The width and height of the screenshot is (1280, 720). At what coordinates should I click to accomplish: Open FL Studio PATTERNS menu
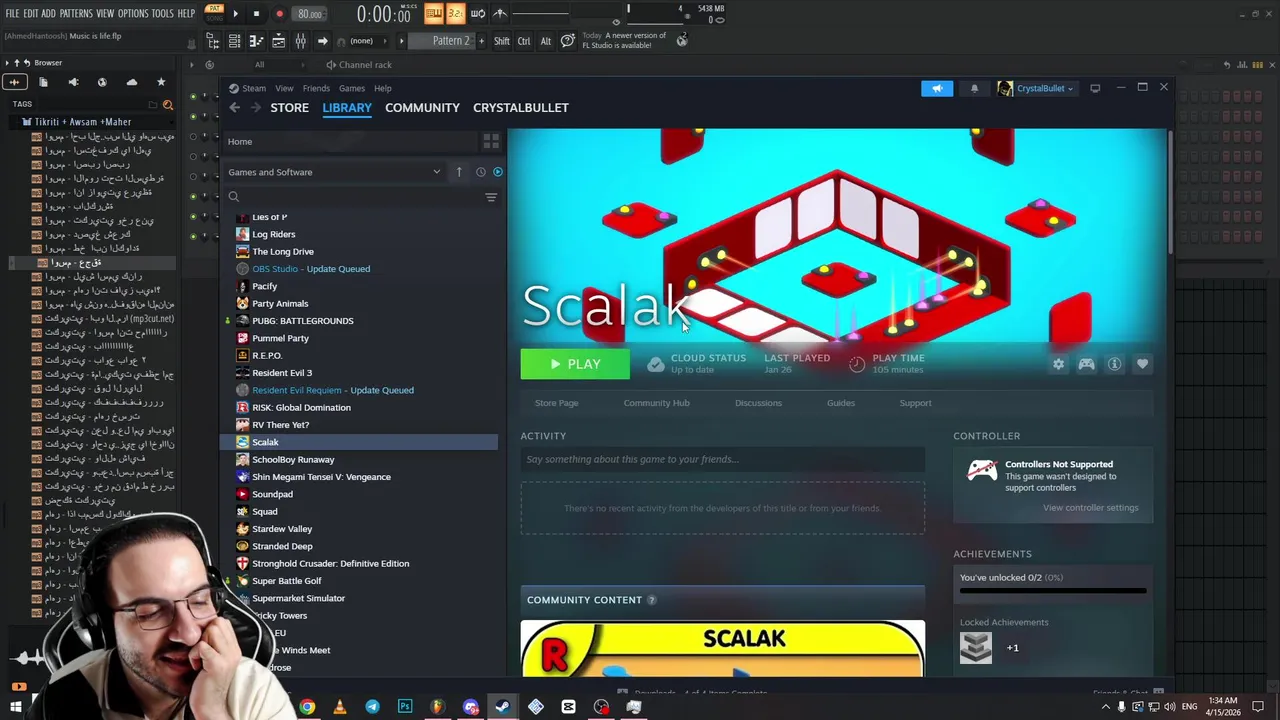pyautogui.click(x=76, y=14)
